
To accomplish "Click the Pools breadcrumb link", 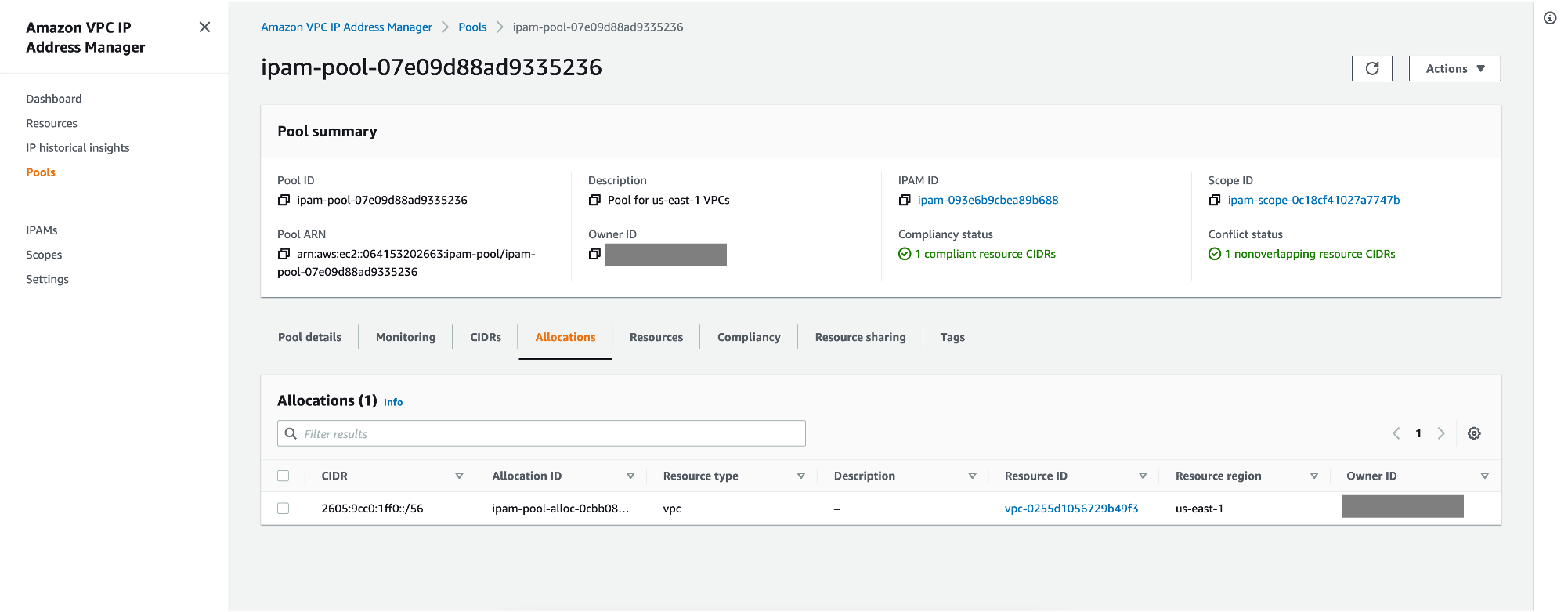I will [472, 27].
